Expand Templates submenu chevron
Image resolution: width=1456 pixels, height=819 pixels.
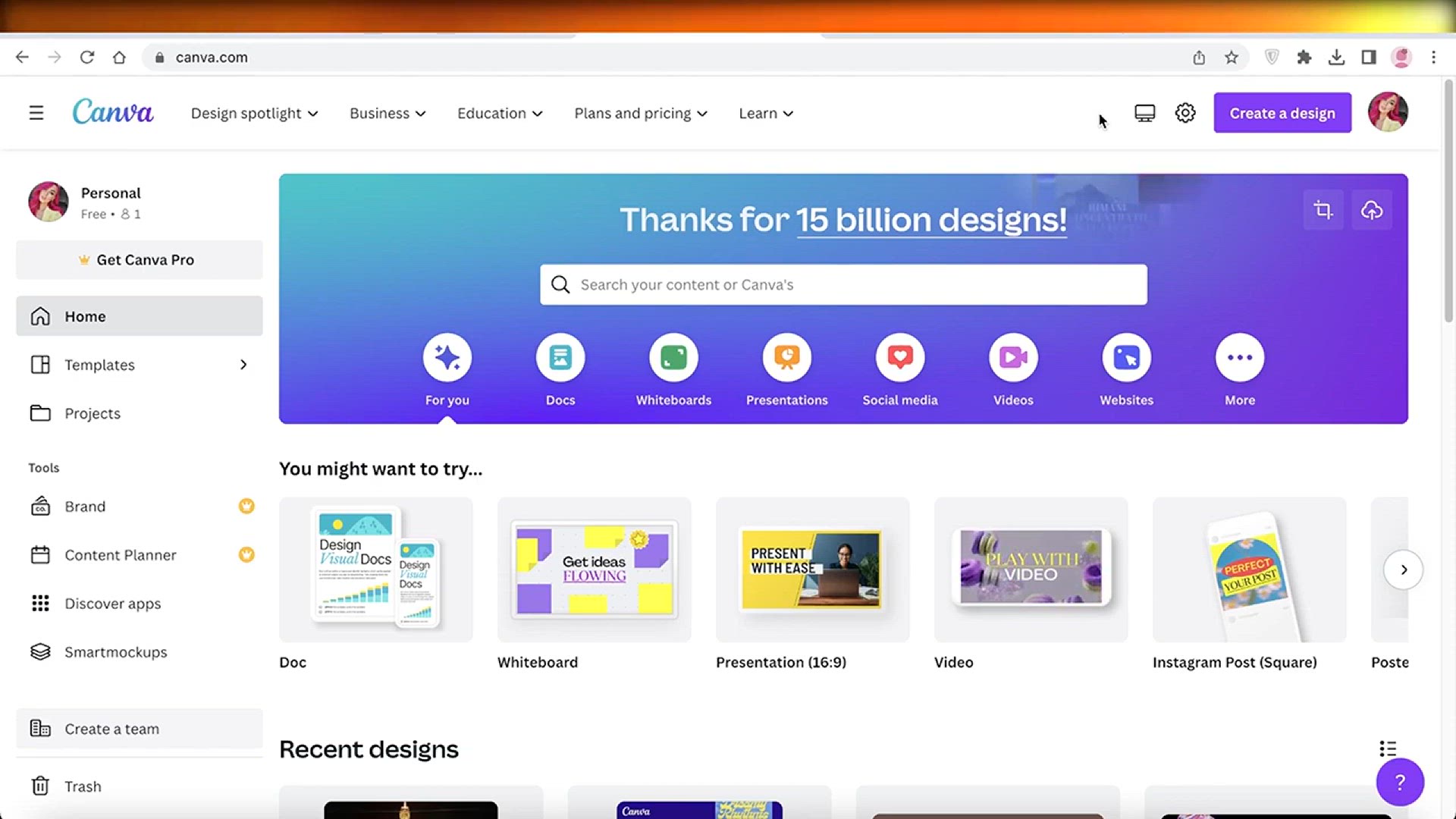coord(243,365)
